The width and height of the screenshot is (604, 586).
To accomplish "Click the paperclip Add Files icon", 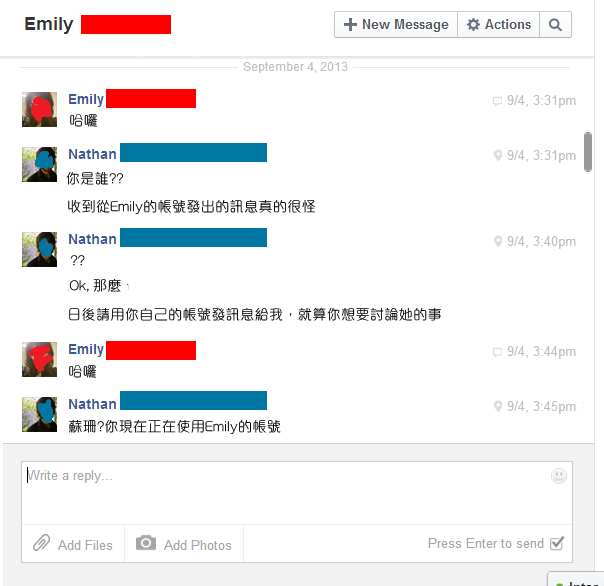I will (42, 543).
